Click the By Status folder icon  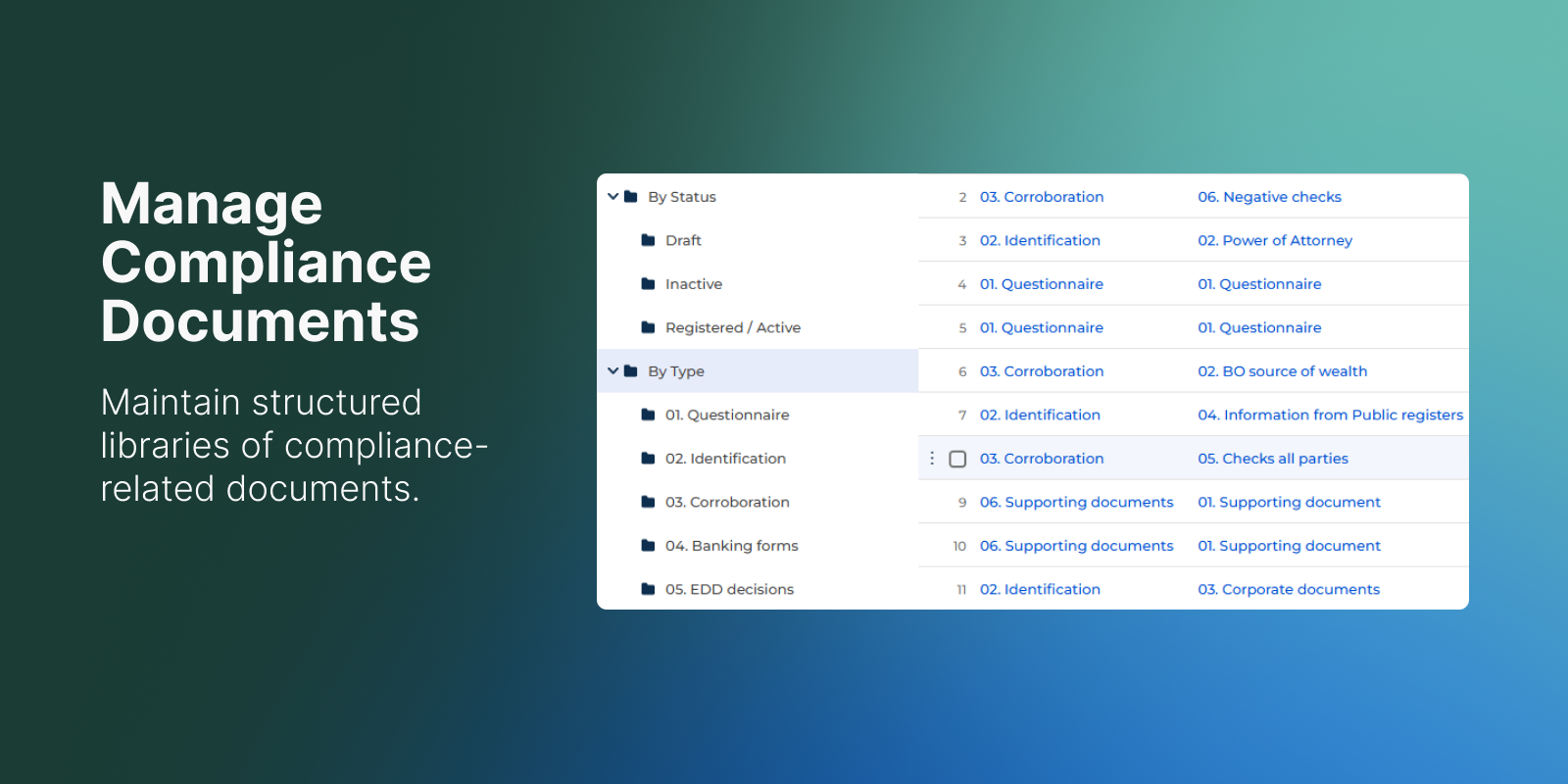coord(631,197)
